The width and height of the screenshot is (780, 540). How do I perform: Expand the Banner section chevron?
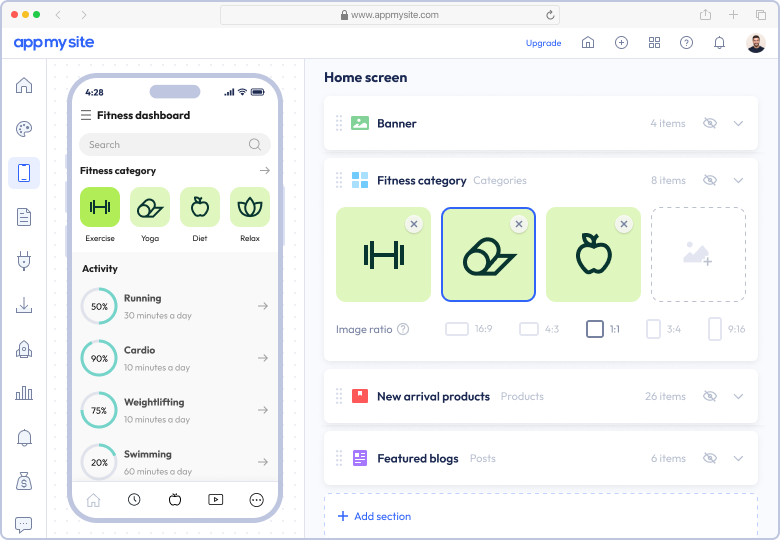738,123
